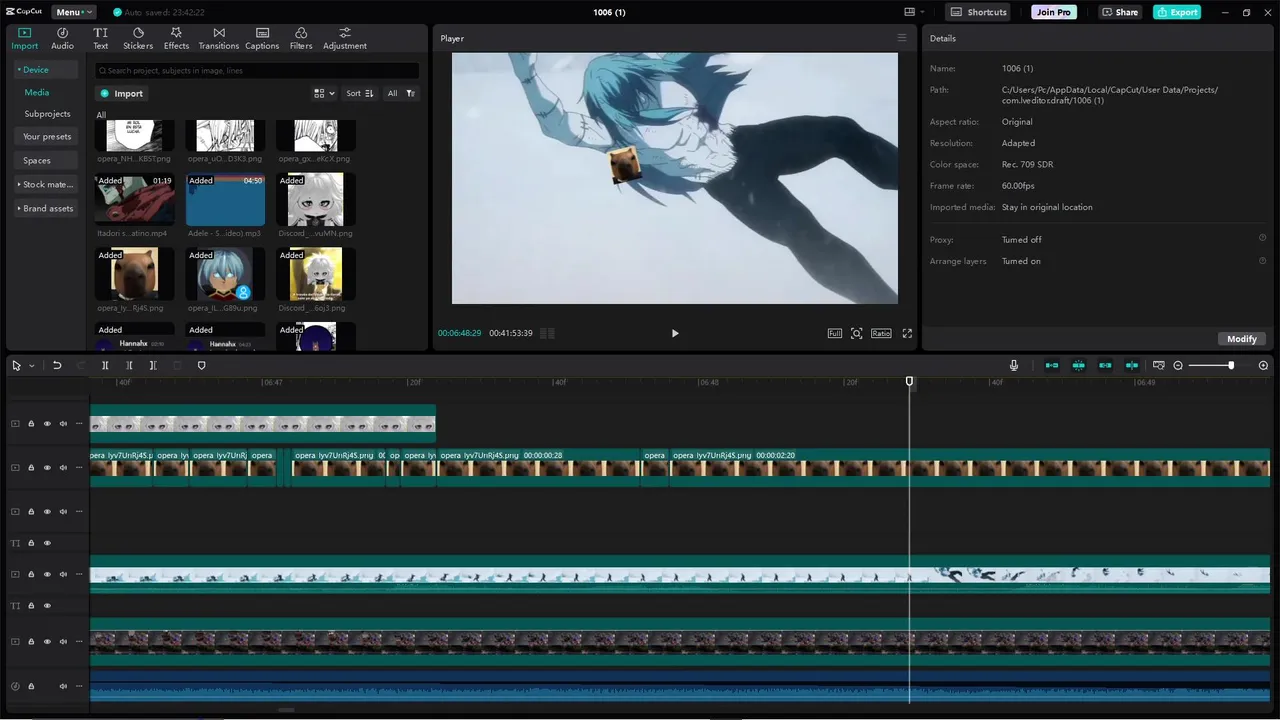Enter fullscreen preview in player
This screenshot has height=720, width=1280.
[907, 333]
